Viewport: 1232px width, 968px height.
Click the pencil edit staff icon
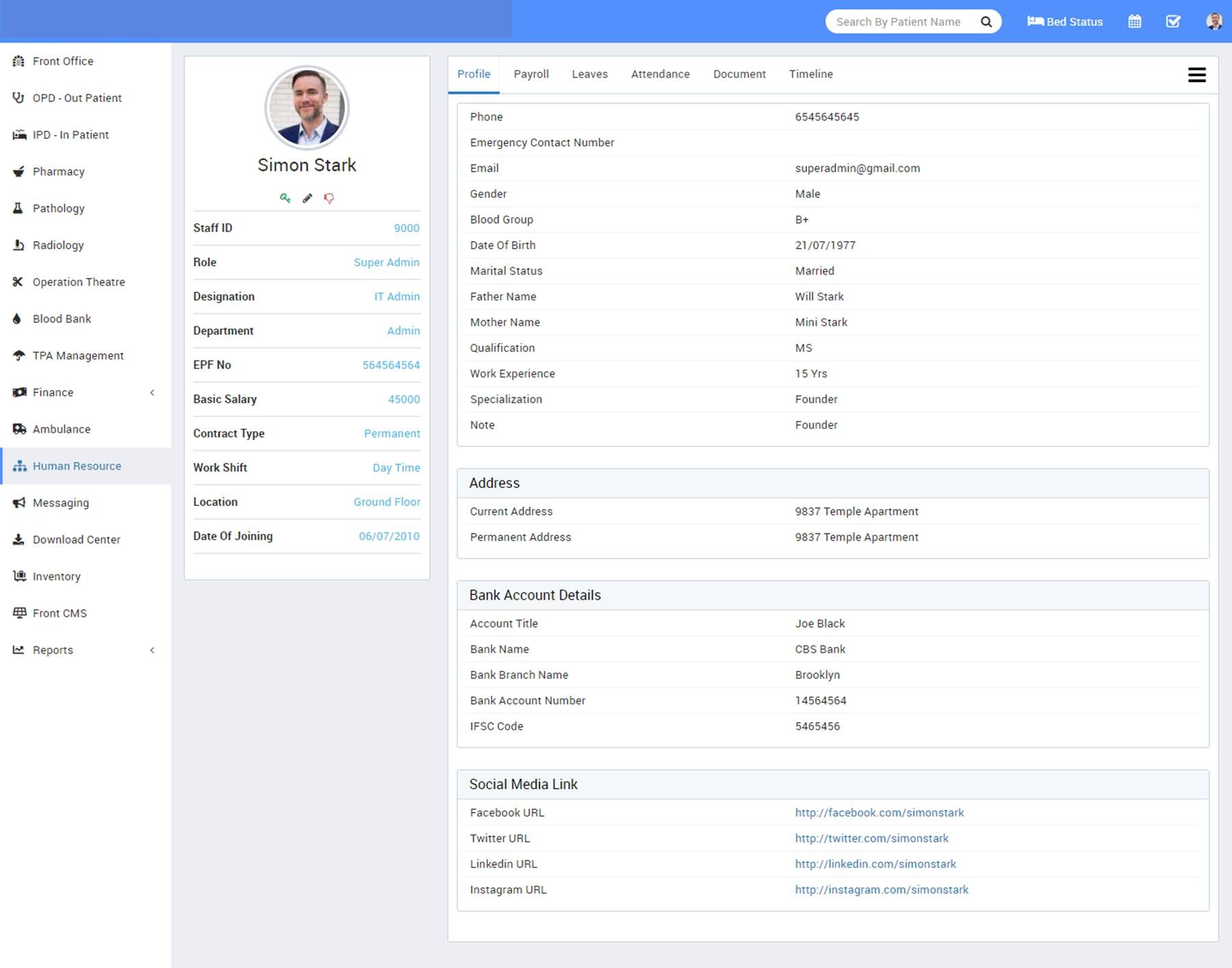(x=307, y=198)
